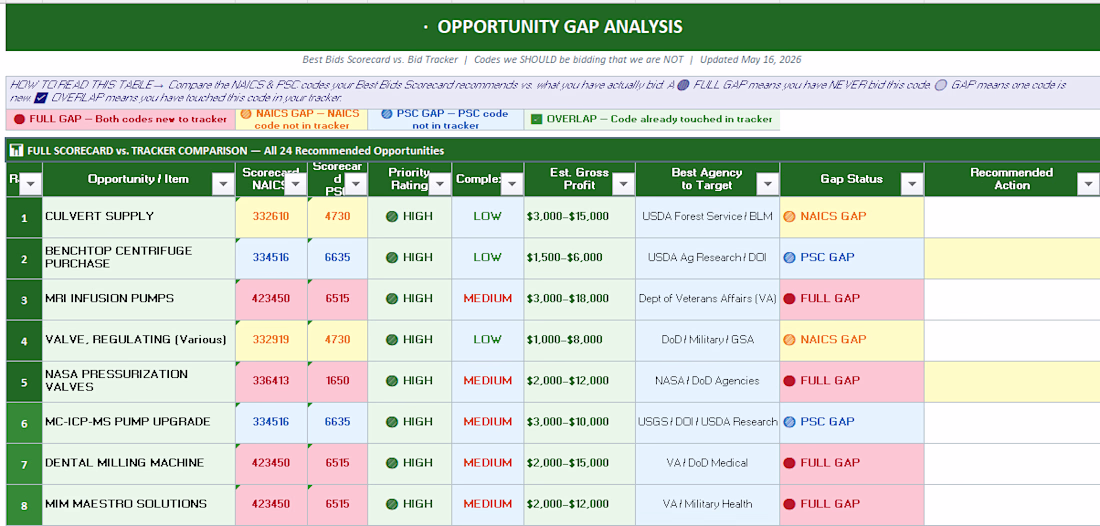The image size is (1100, 526).
Task: Click the priority icon in the MRI INFUSION PUMPS row
Action: tap(392, 298)
